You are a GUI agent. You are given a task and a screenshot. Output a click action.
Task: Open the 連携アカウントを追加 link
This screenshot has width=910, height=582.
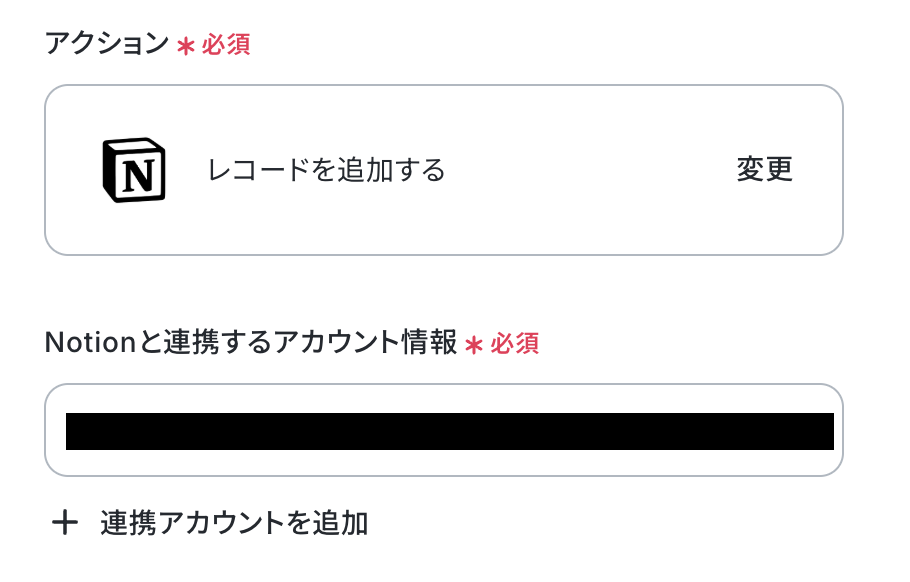pos(210,523)
